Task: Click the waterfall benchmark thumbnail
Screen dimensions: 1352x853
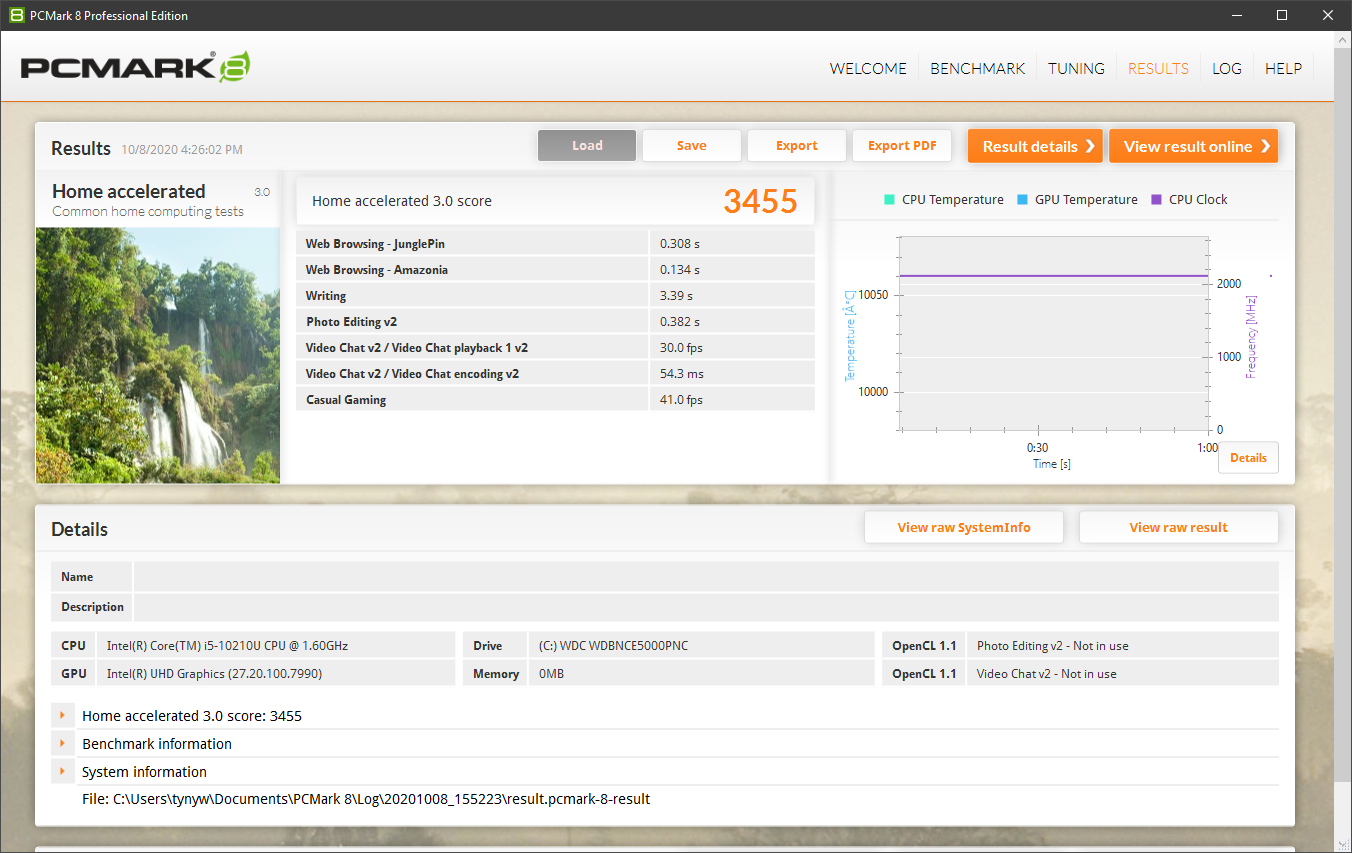Action: [x=158, y=355]
